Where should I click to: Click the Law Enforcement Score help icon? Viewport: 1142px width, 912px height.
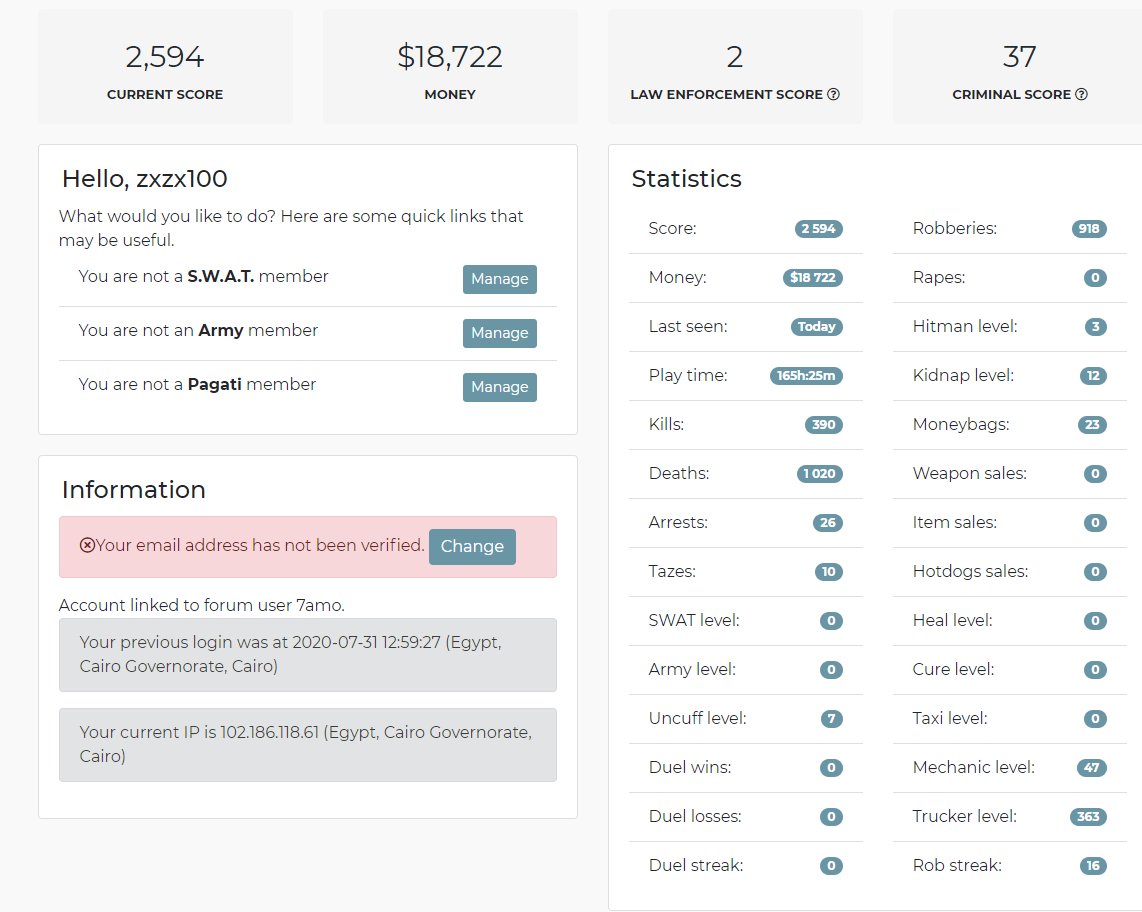pos(833,94)
